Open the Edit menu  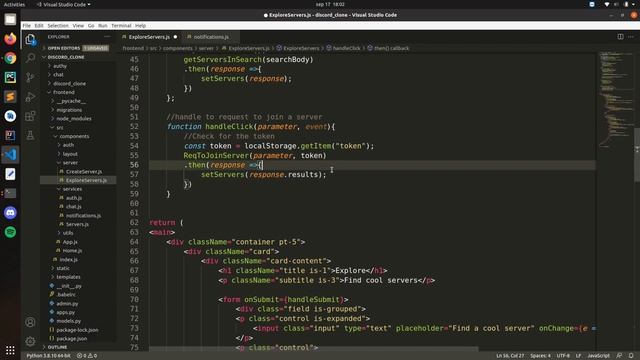coord(39,25)
